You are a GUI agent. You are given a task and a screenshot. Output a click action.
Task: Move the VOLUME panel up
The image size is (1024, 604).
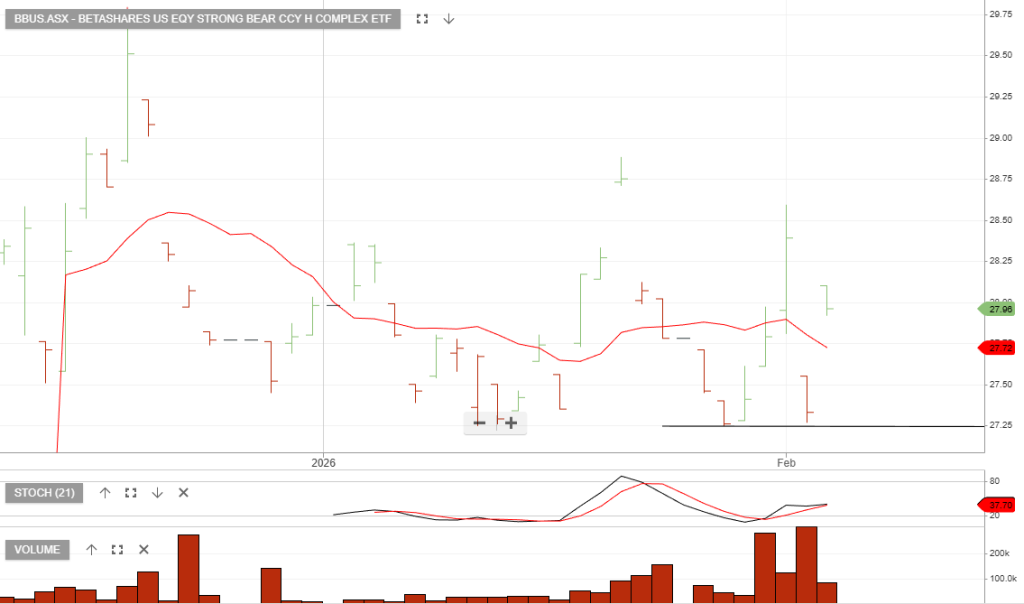pyautogui.click(x=91, y=549)
